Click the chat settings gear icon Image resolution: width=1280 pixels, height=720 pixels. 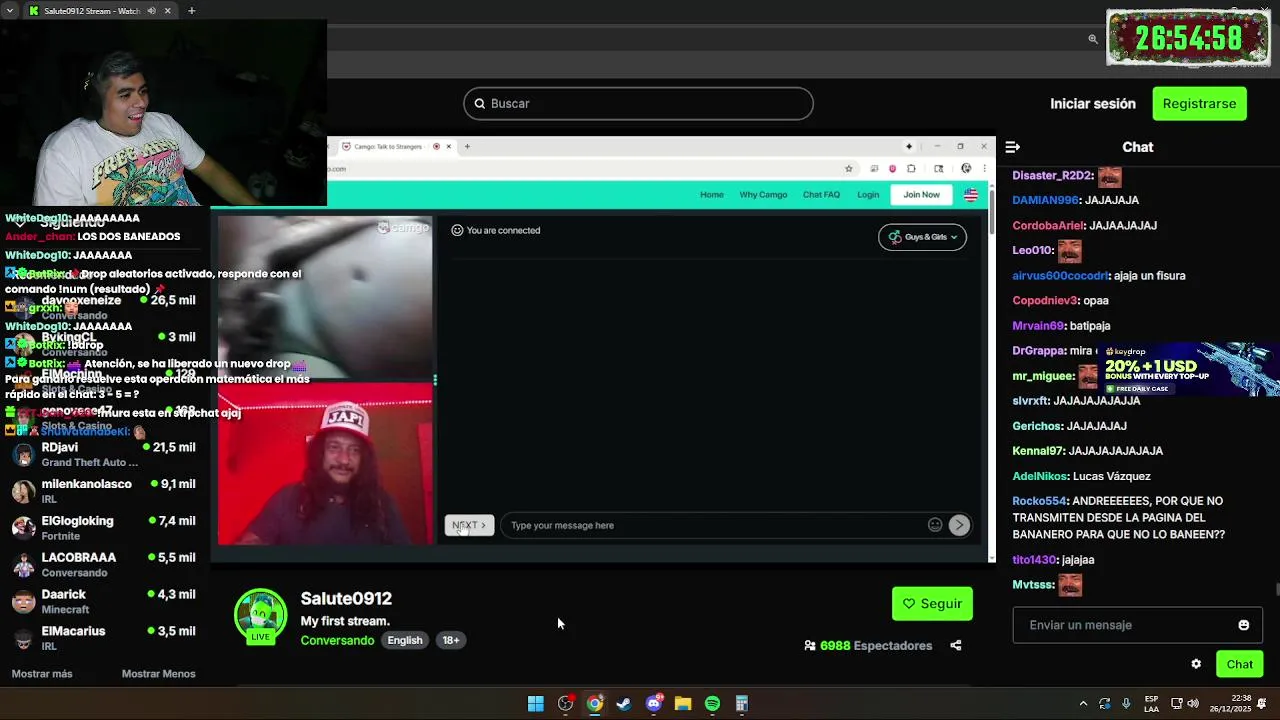(1196, 664)
